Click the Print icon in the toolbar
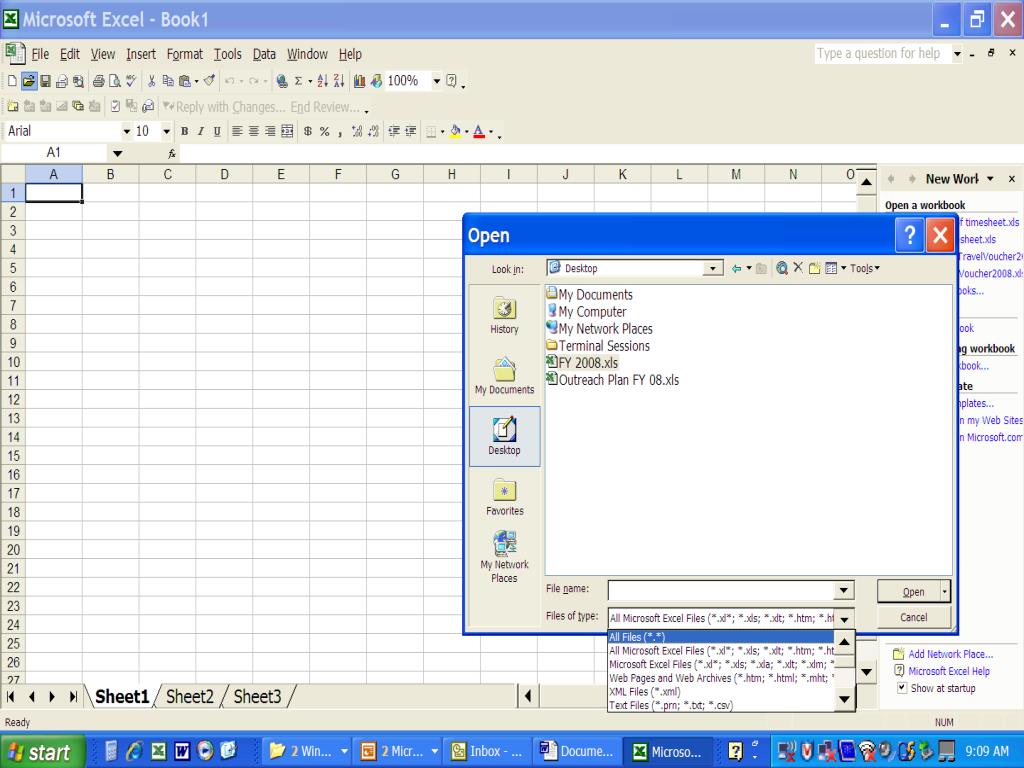1024x768 pixels. (99, 81)
